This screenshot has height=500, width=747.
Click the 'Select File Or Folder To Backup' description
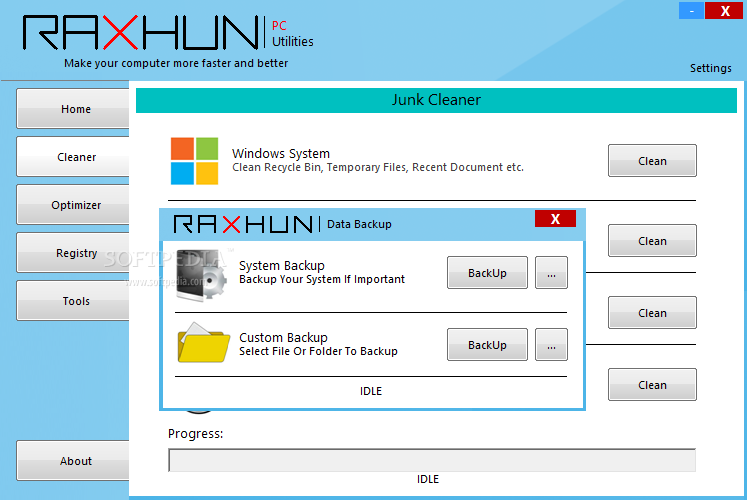(318, 351)
